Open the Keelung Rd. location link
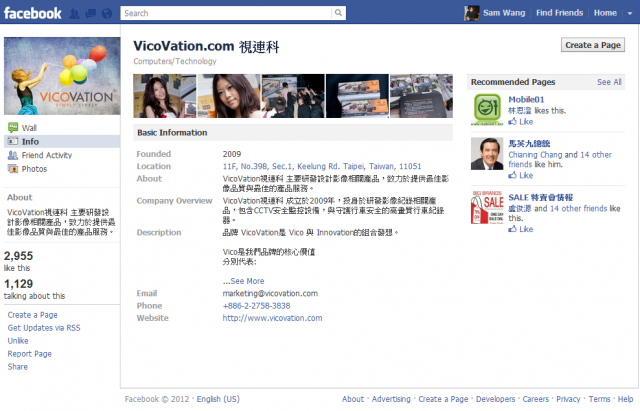 (x=322, y=166)
